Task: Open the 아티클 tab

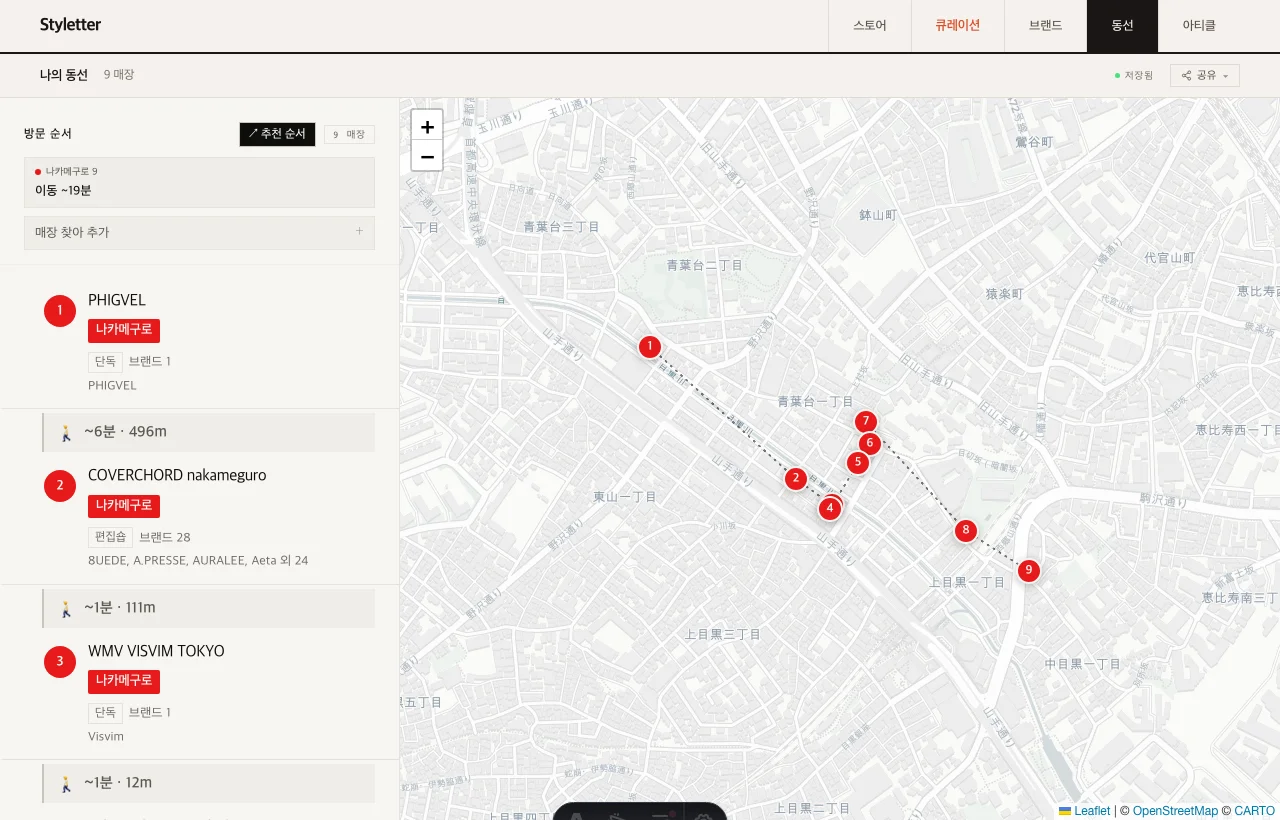Action: click(1199, 26)
